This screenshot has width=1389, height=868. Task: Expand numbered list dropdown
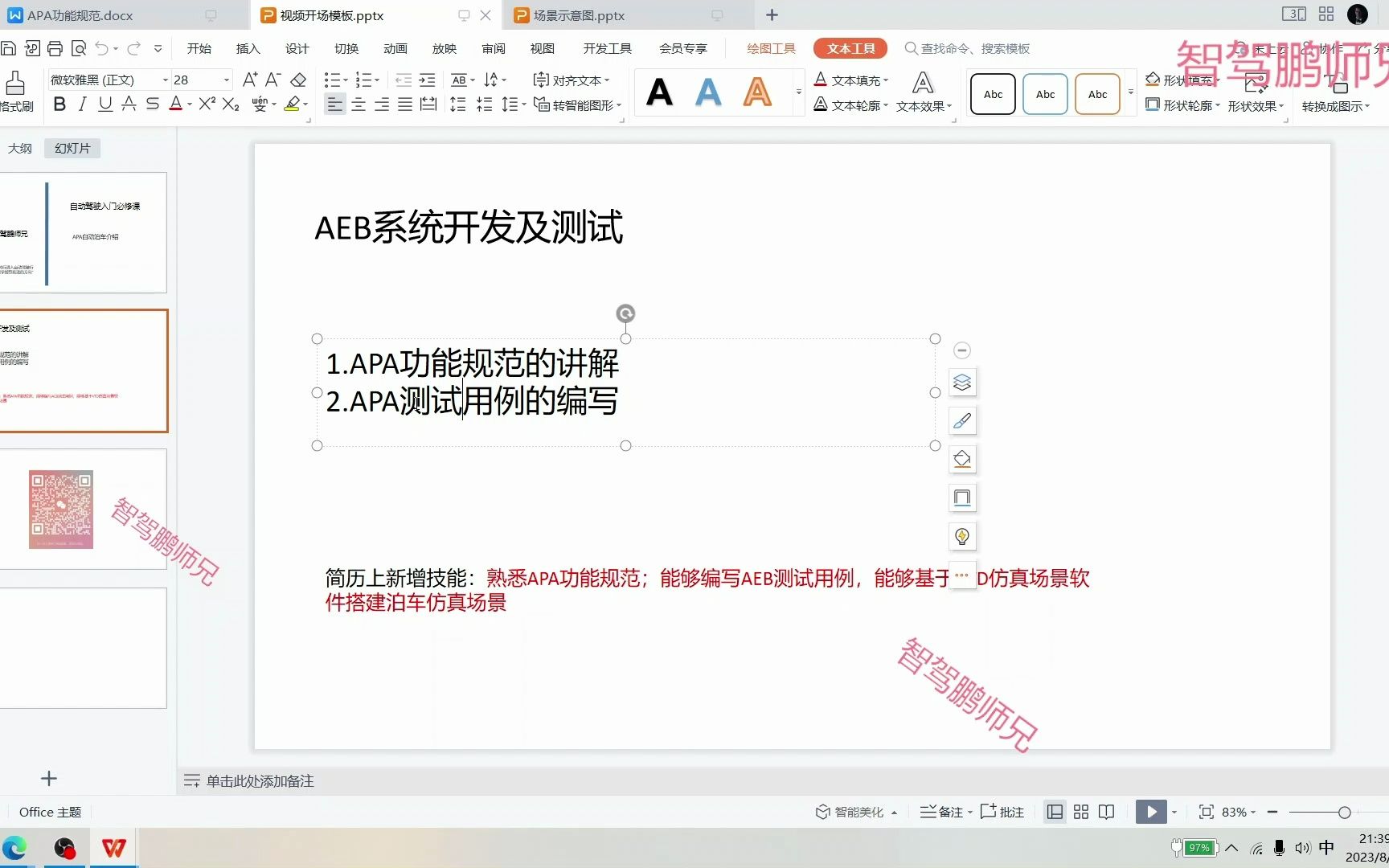(x=377, y=80)
